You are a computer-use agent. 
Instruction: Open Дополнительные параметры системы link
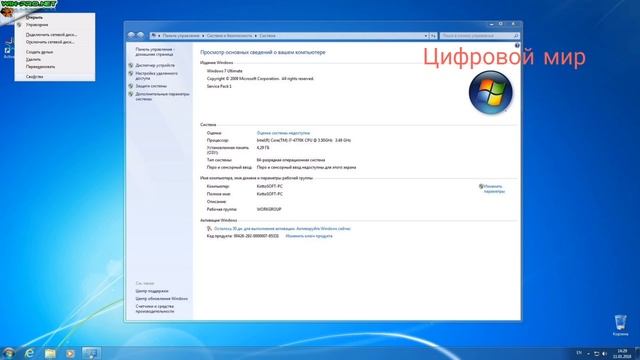162,97
